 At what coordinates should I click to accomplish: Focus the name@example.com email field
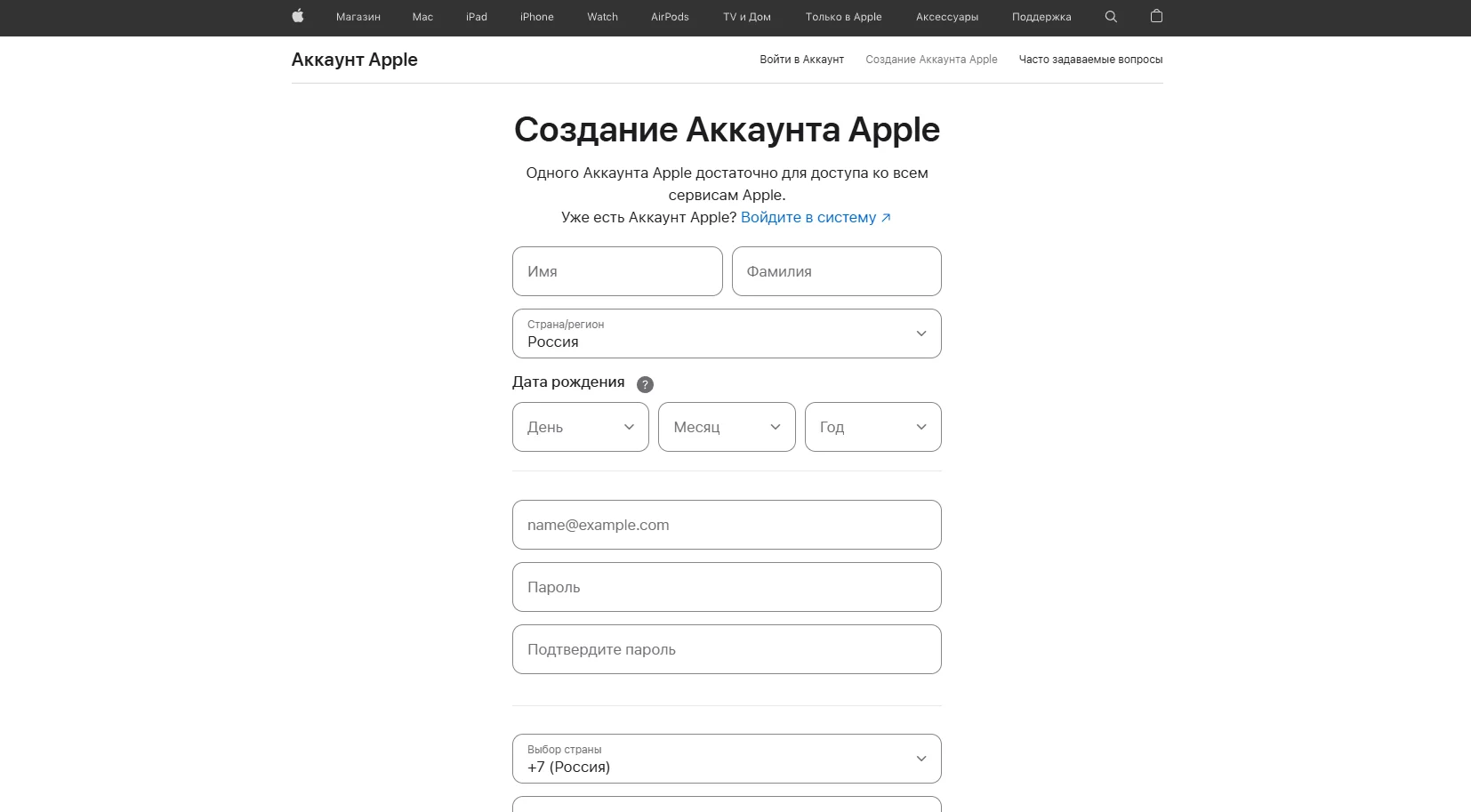point(727,525)
